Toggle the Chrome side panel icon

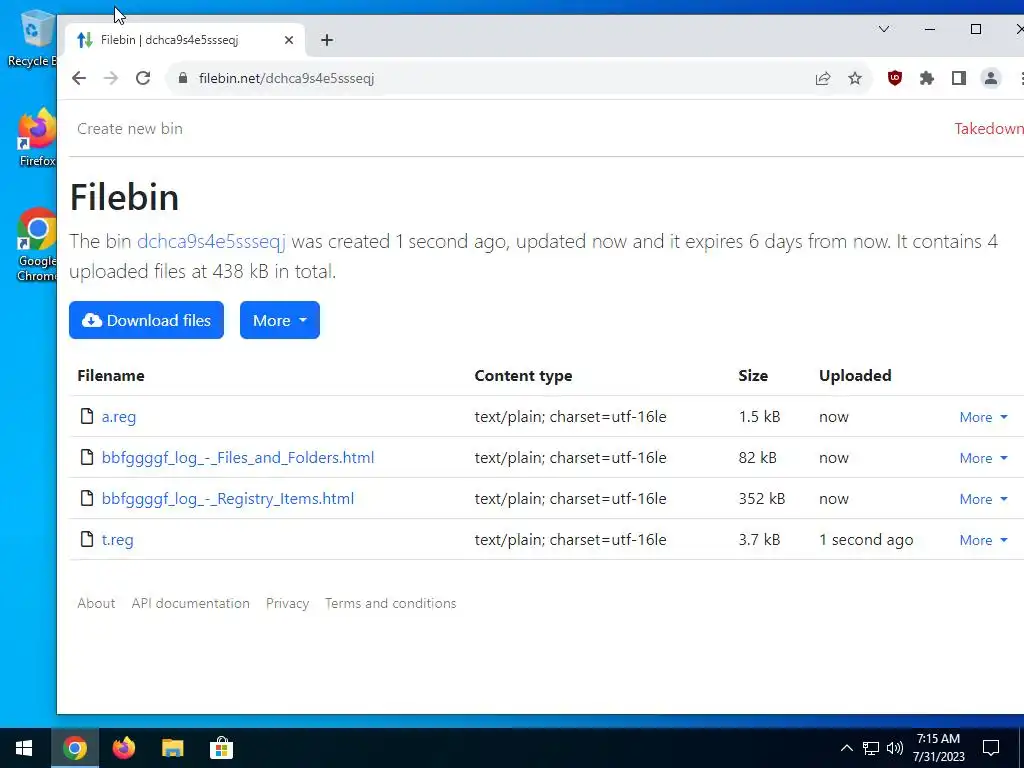click(959, 78)
